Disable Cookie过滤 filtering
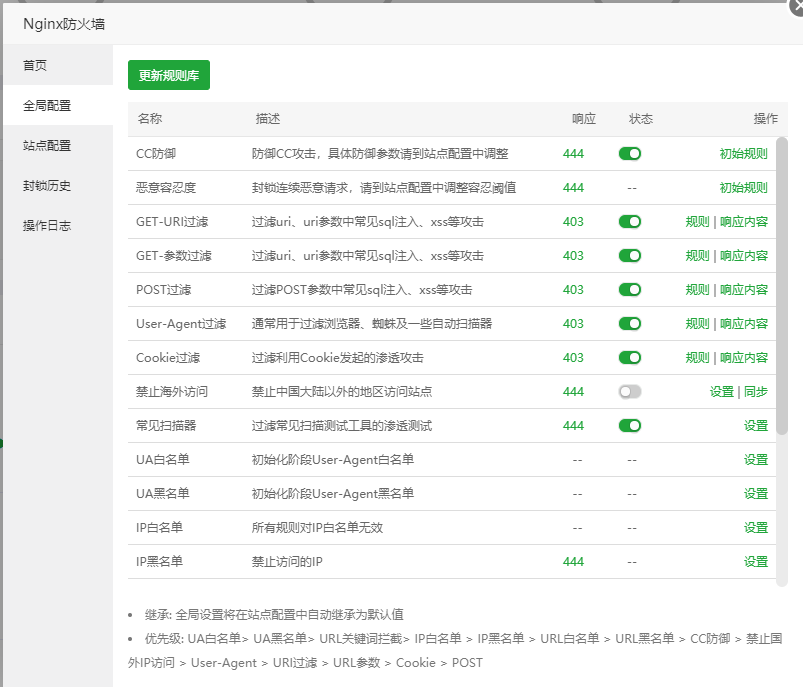The height and width of the screenshot is (687, 803). 630,357
